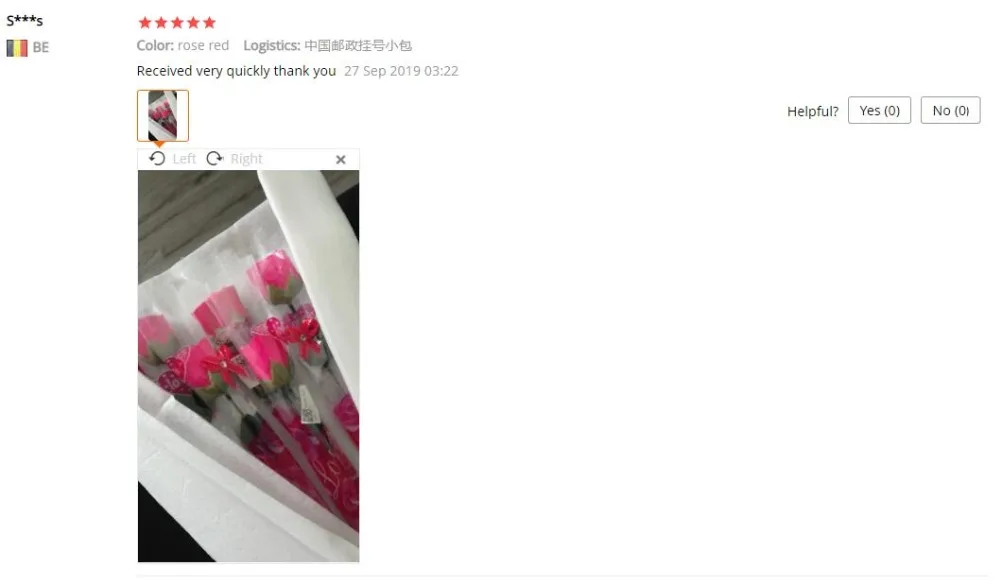Click the first red rating star

point(145,23)
